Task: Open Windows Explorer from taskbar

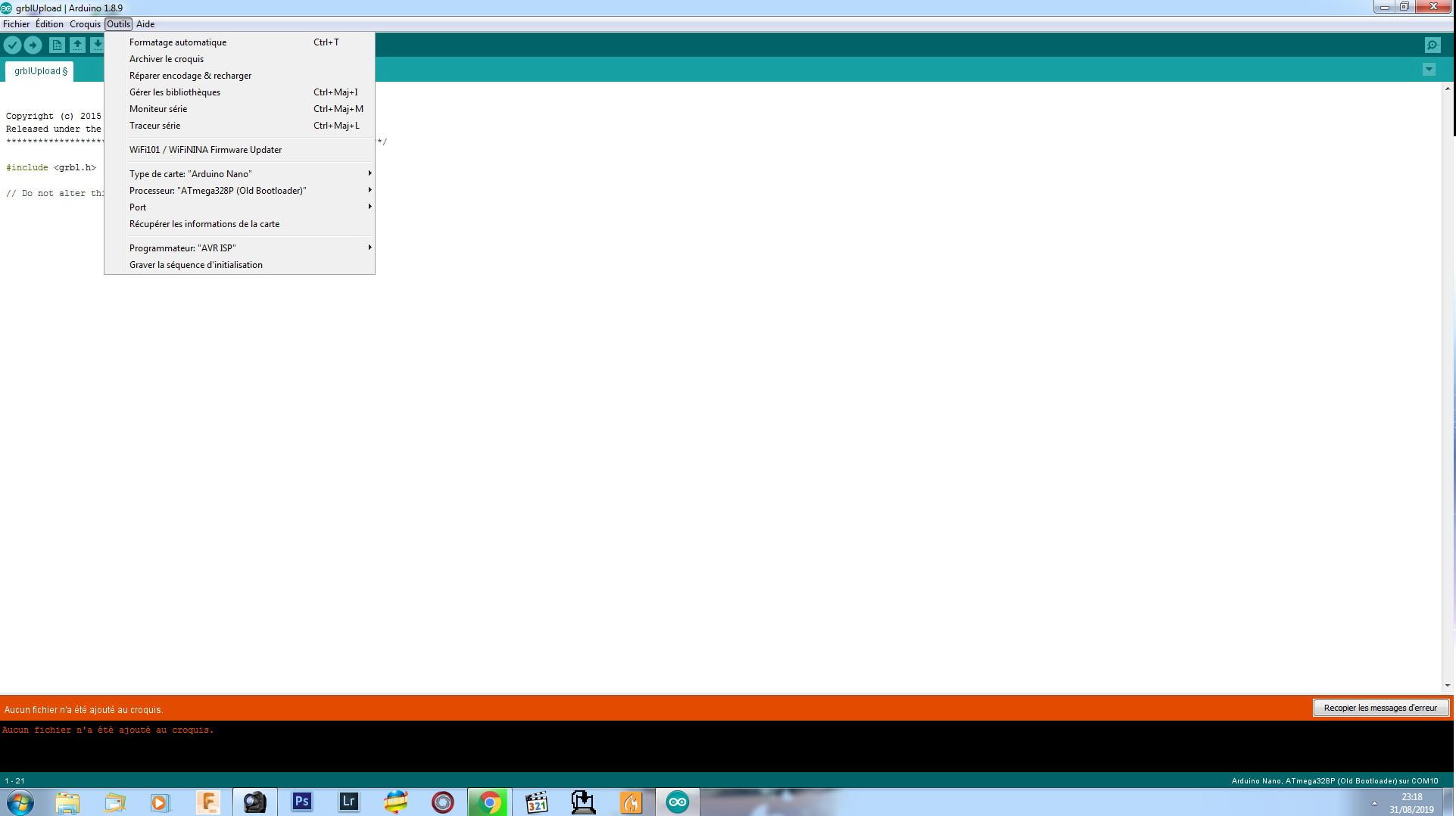Action: click(x=67, y=802)
